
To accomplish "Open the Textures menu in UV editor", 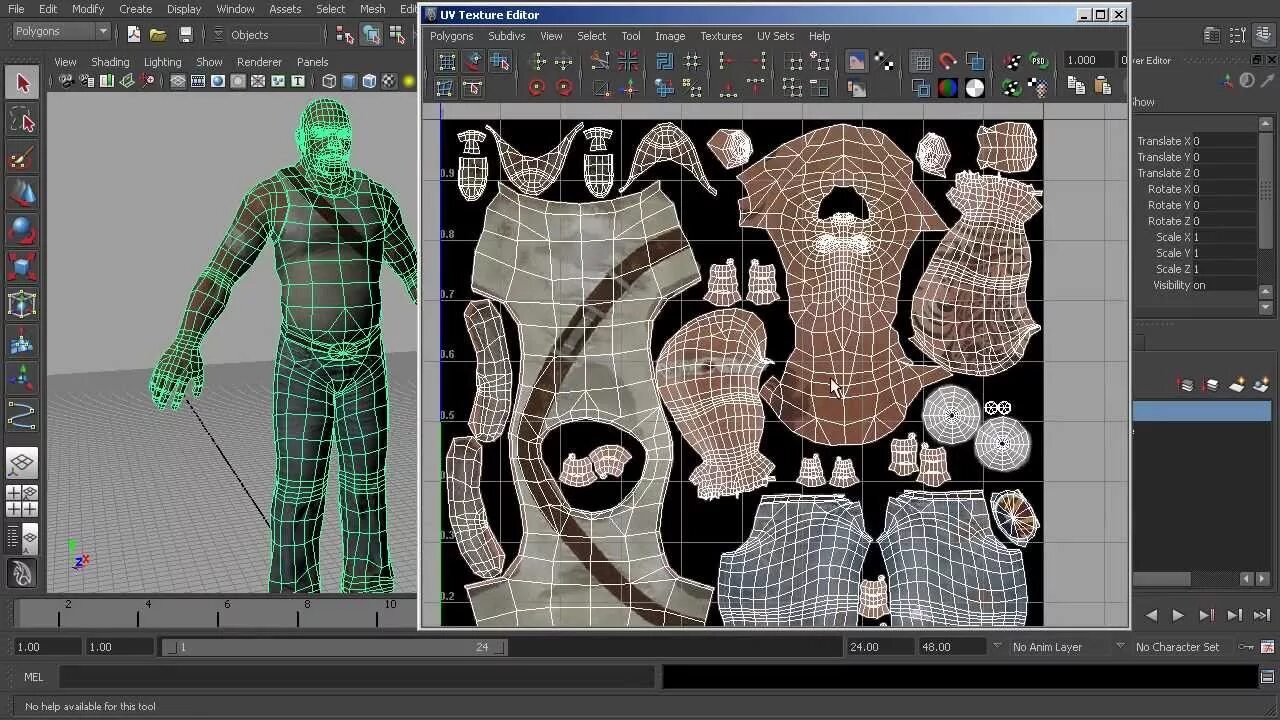I will pos(720,36).
